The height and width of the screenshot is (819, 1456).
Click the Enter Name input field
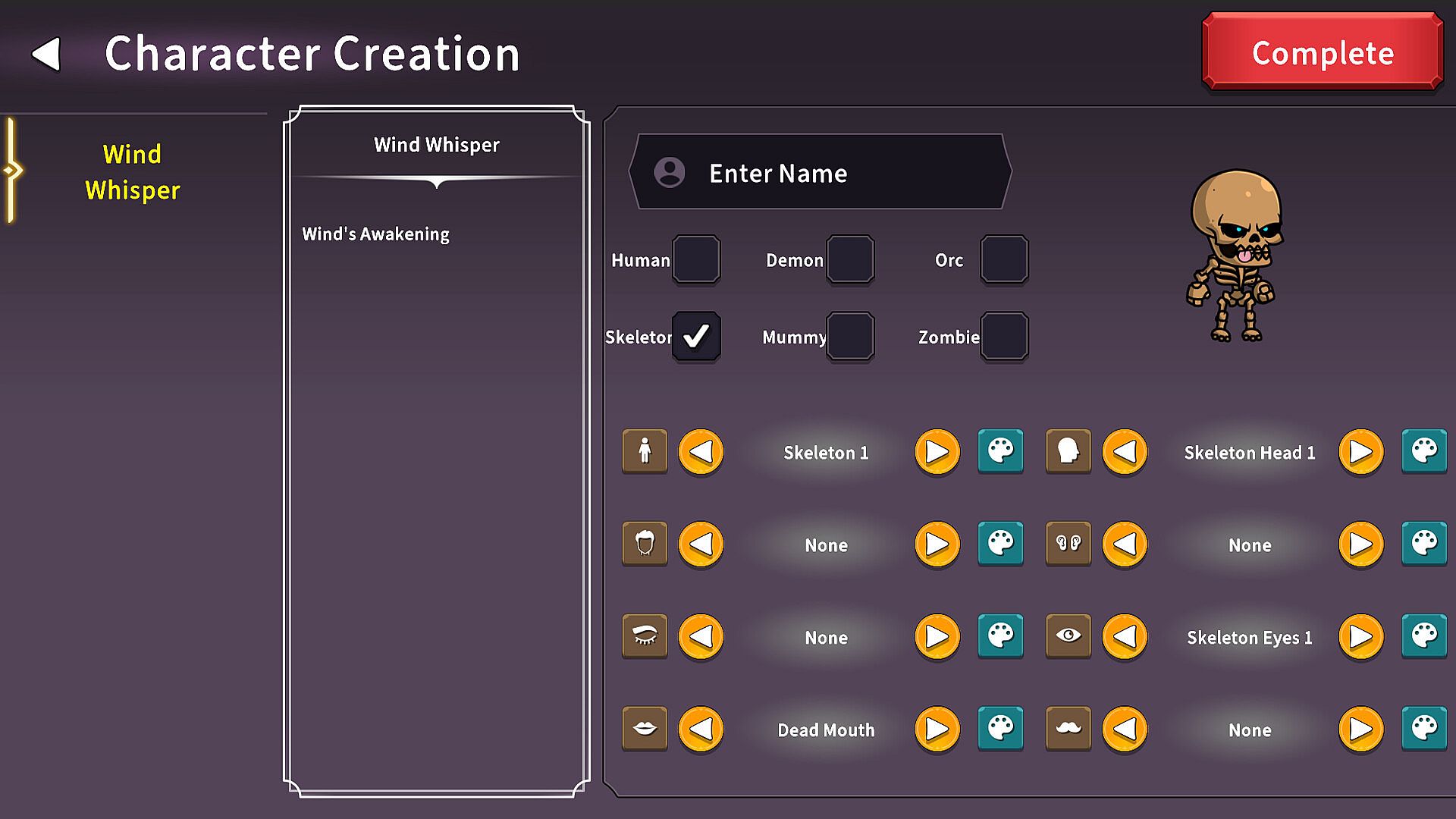[x=821, y=173]
